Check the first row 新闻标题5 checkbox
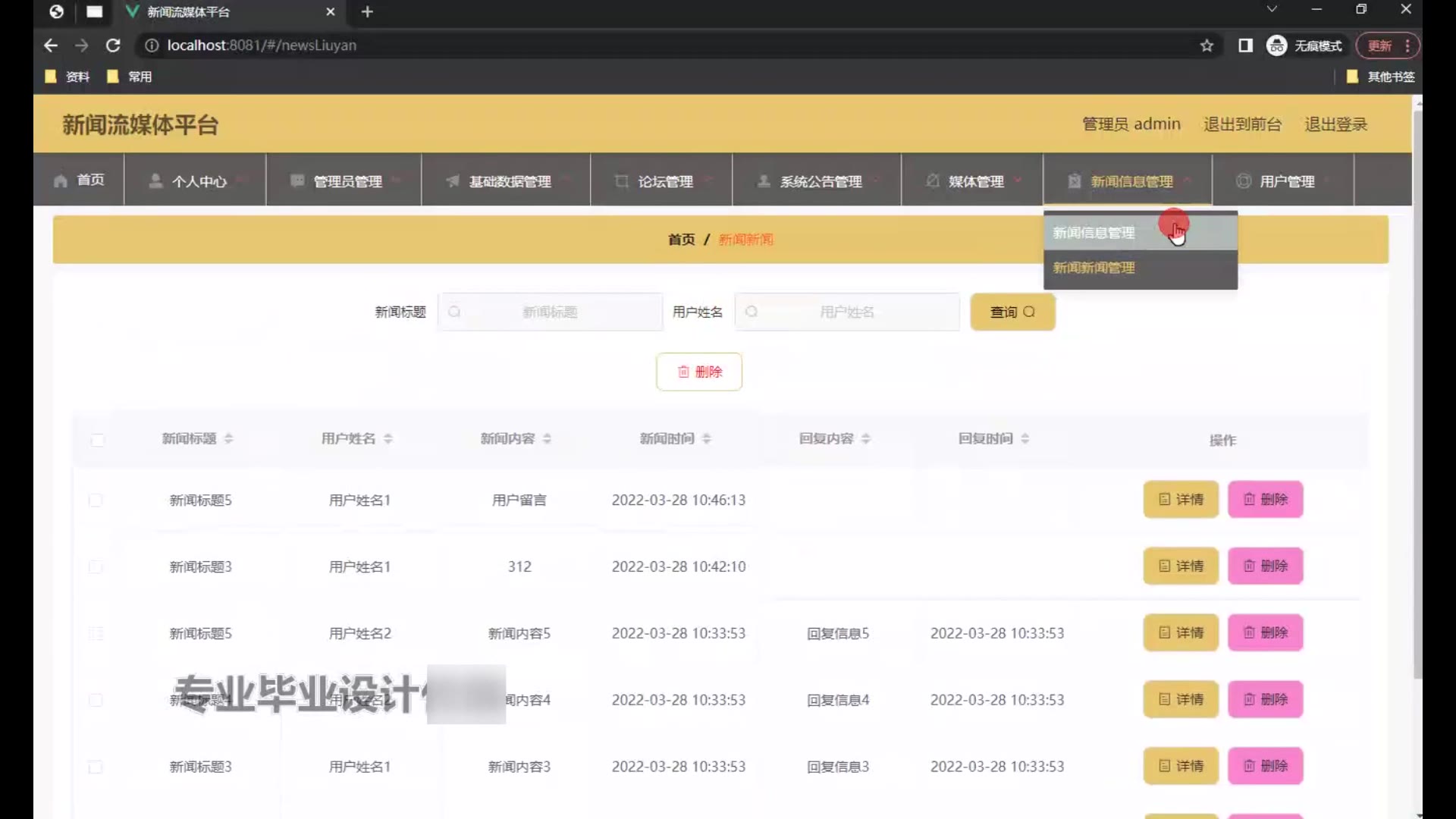The width and height of the screenshot is (1456, 819). 96,500
